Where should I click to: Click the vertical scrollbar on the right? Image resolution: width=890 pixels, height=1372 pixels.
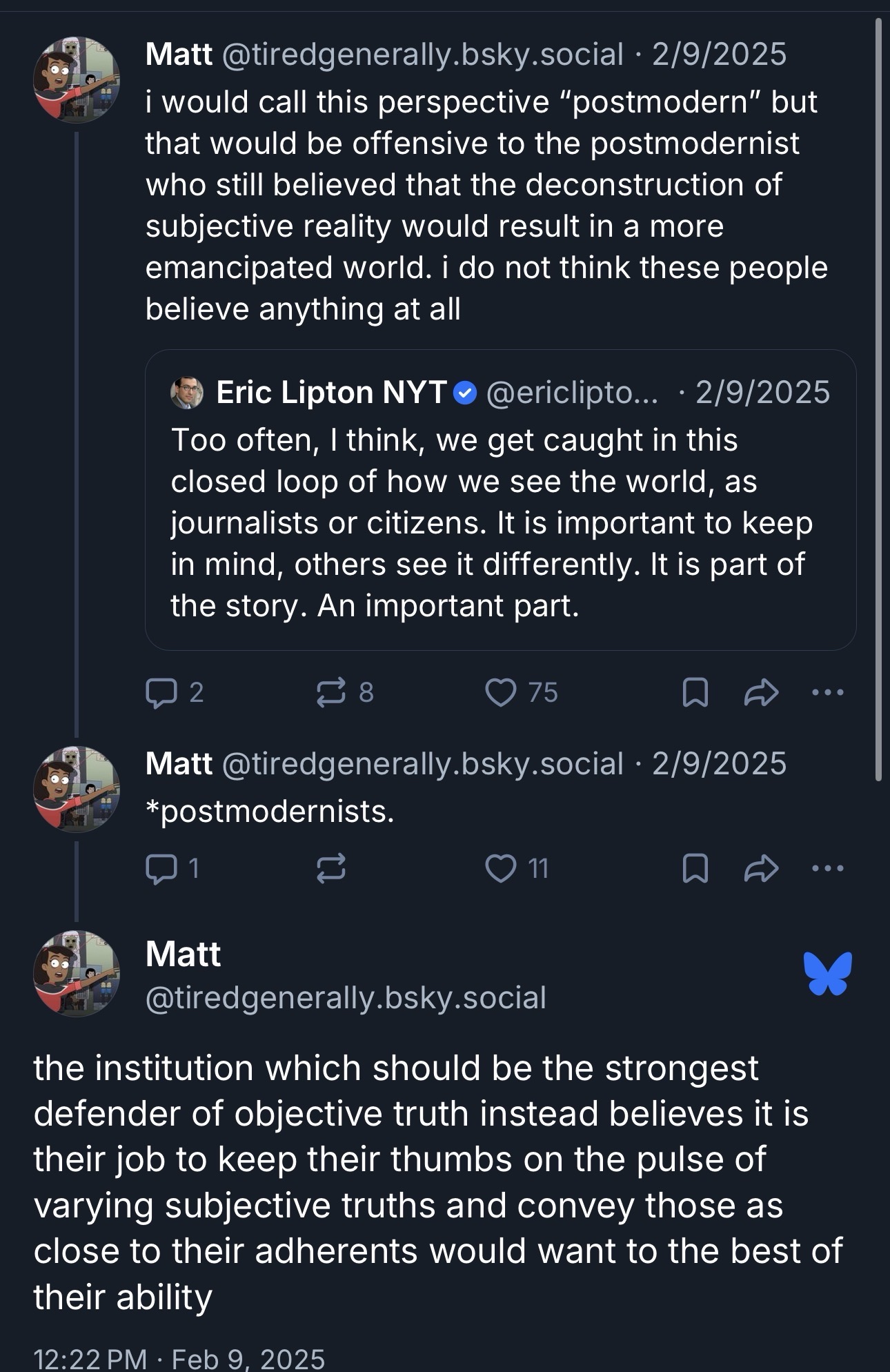(878, 400)
